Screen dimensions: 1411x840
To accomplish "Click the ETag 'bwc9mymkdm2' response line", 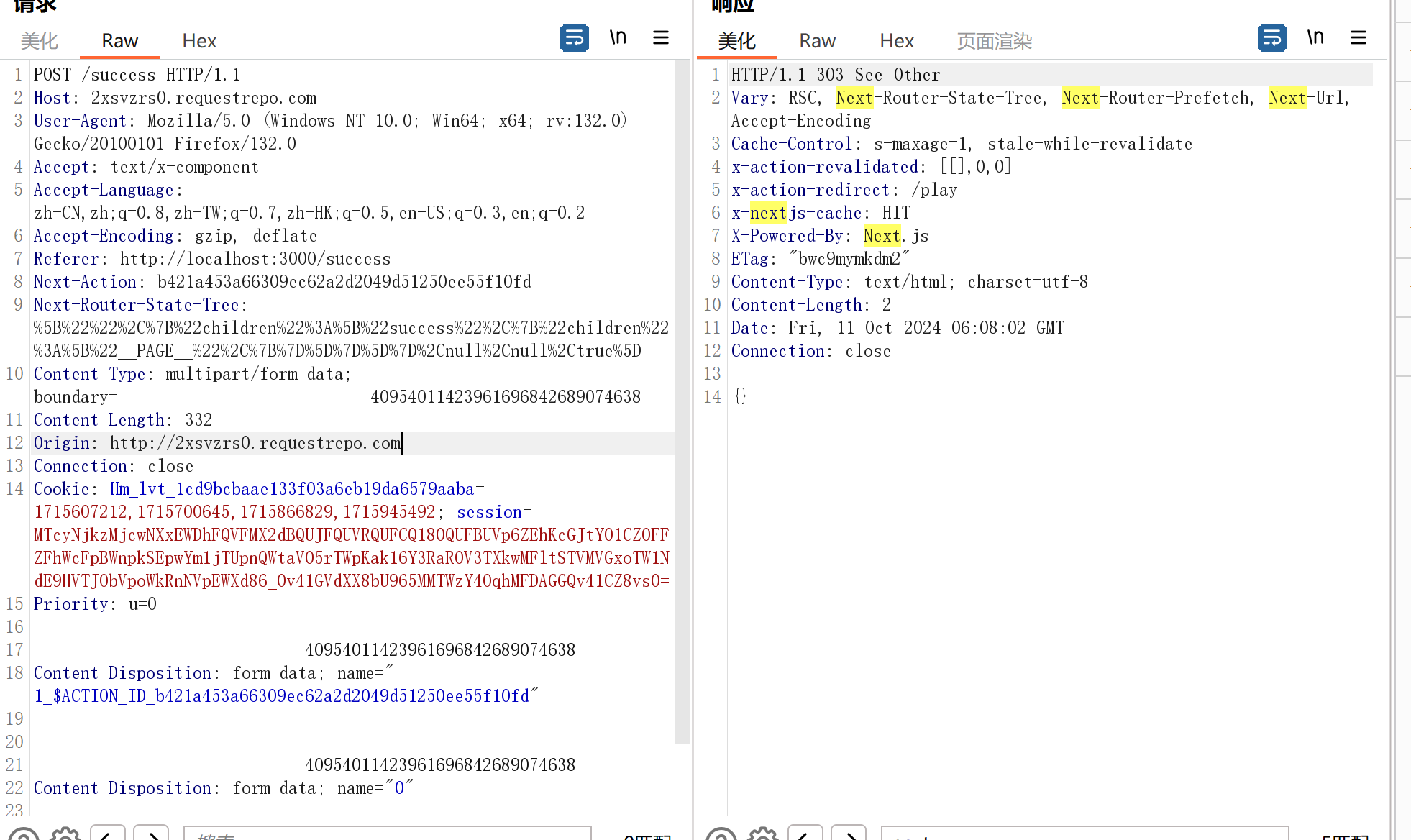I will point(820,259).
